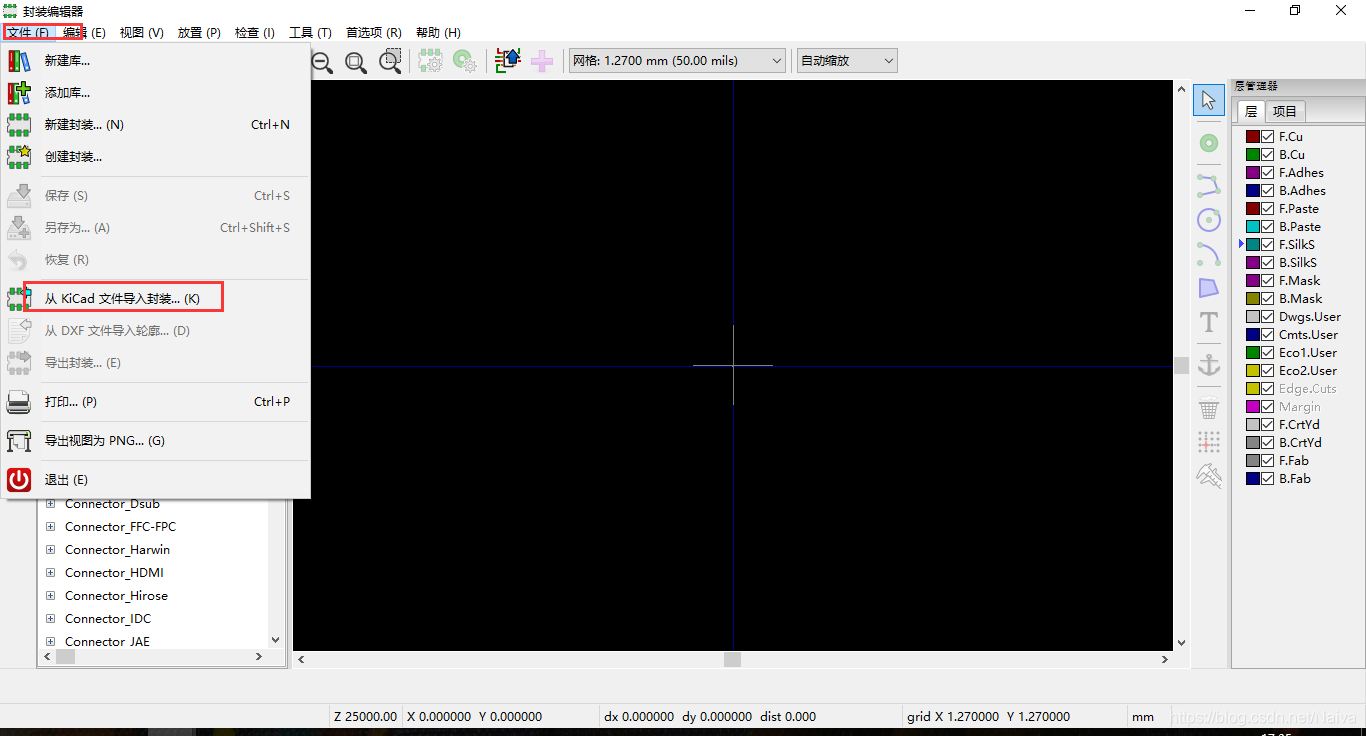Toggle the F.Paste layer checkbox
Viewport: 1366px width, 736px height.
1268,209
